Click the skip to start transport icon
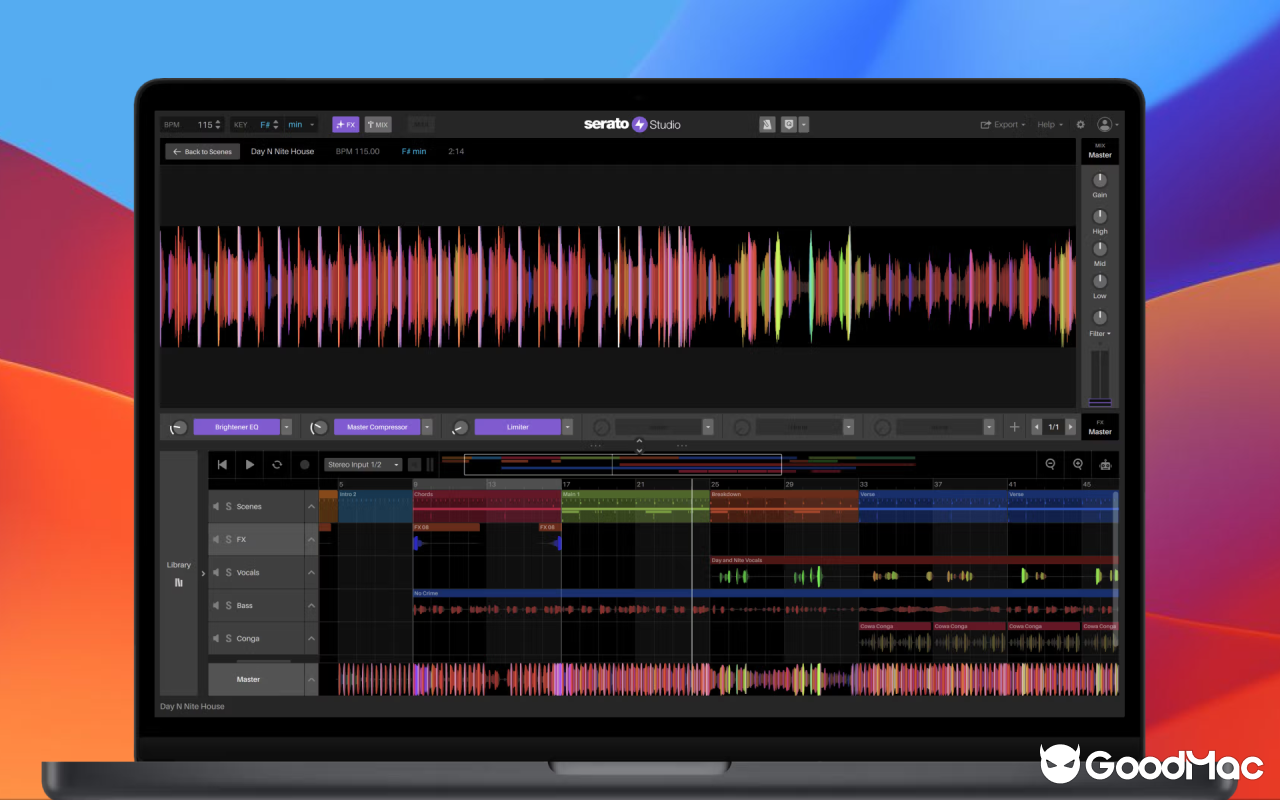The image size is (1280, 800). (x=221, y=464)
